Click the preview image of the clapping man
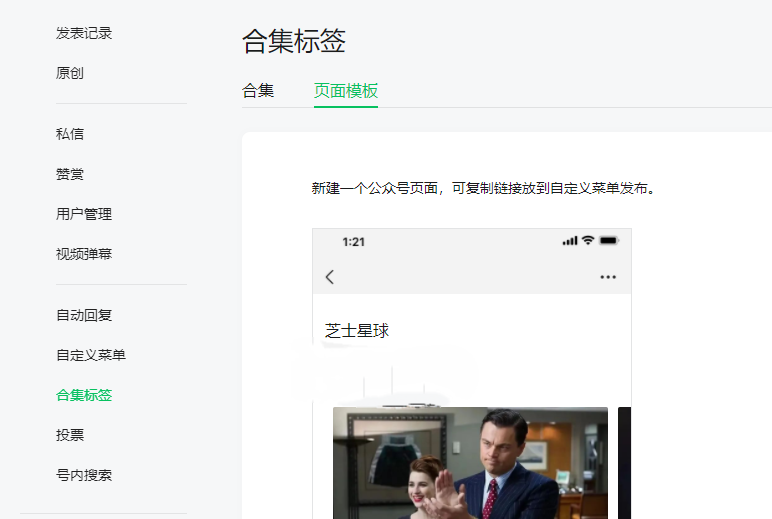Screen dimensions: 772x519 [470, 463]
